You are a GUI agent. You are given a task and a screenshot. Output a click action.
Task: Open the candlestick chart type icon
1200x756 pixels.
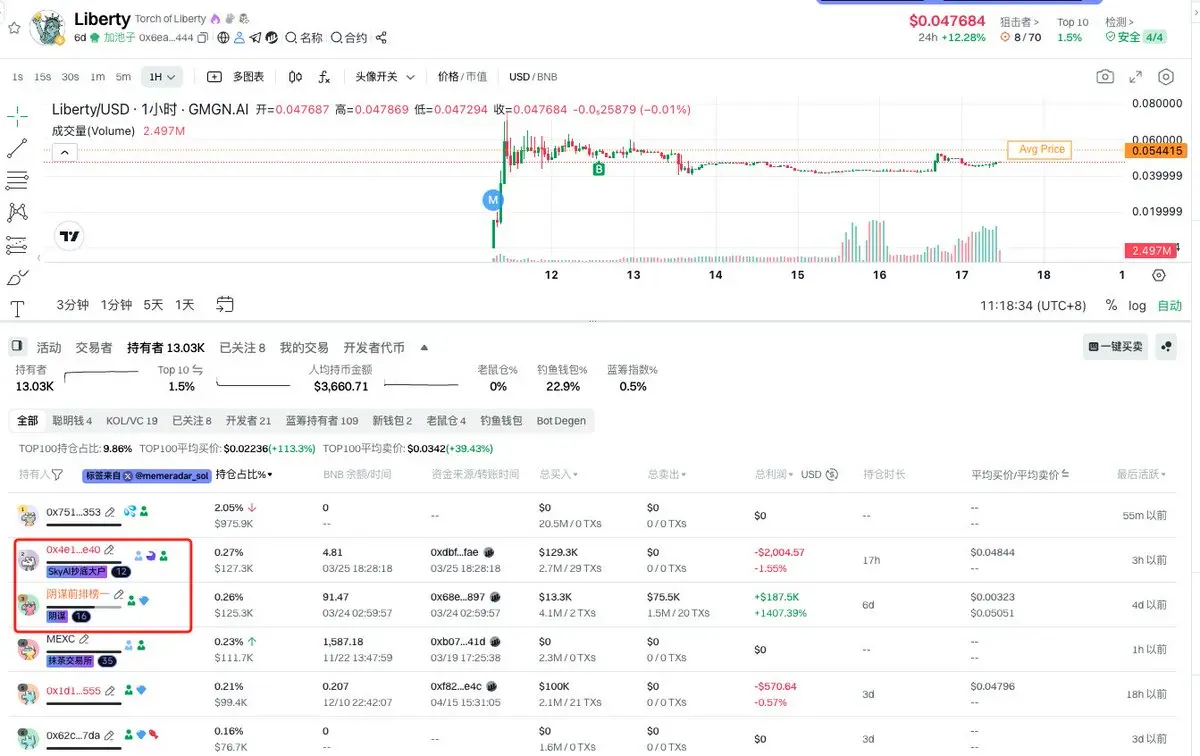[x=295, y=77]
